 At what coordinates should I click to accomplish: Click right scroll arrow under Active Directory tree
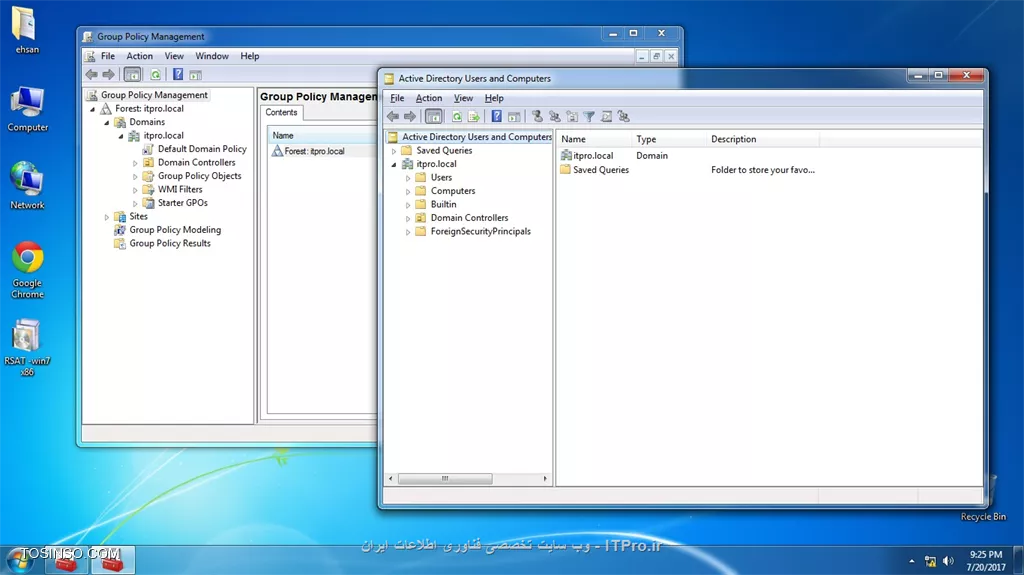[x=545, y=478]
